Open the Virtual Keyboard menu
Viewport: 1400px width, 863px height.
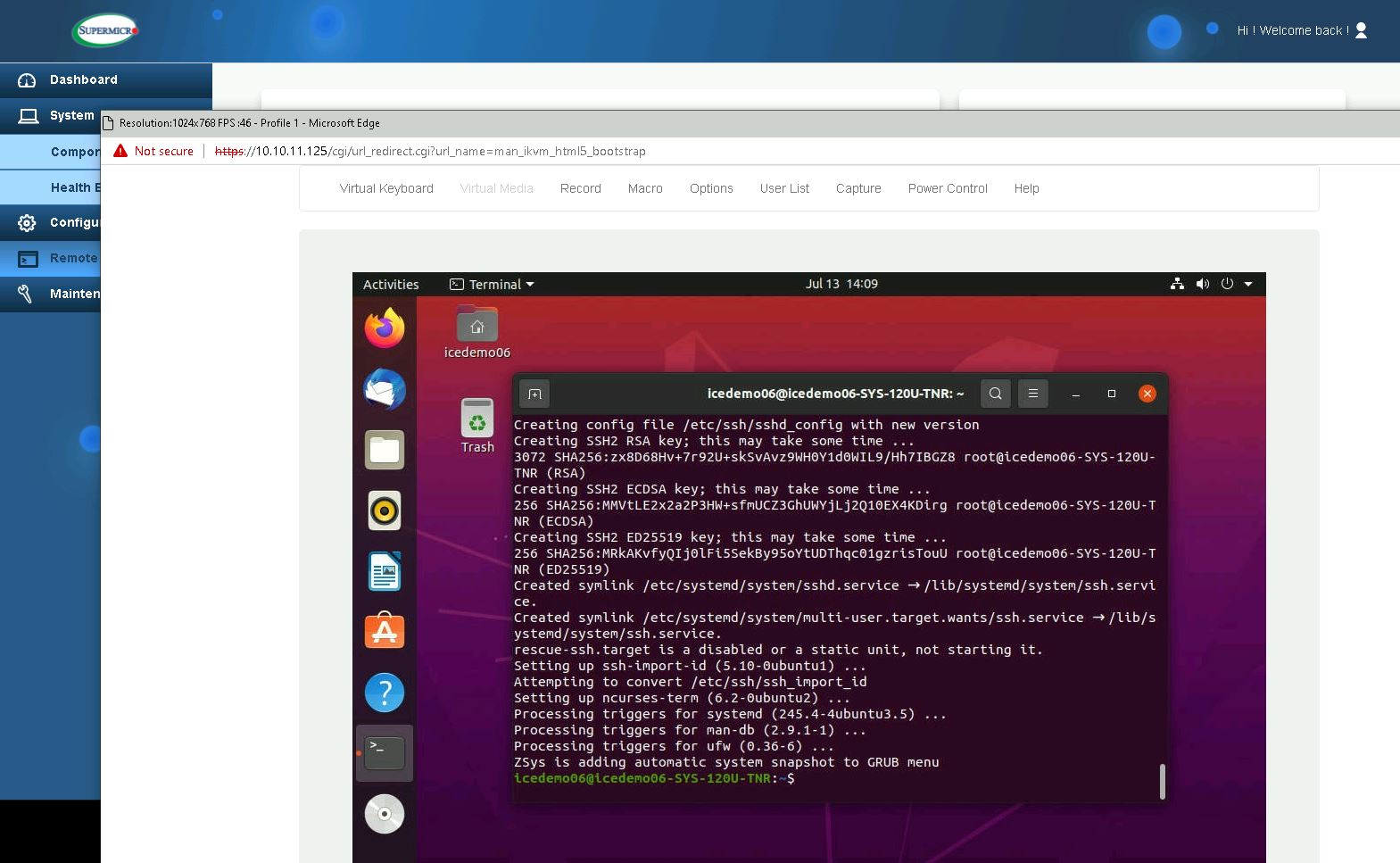386,188
